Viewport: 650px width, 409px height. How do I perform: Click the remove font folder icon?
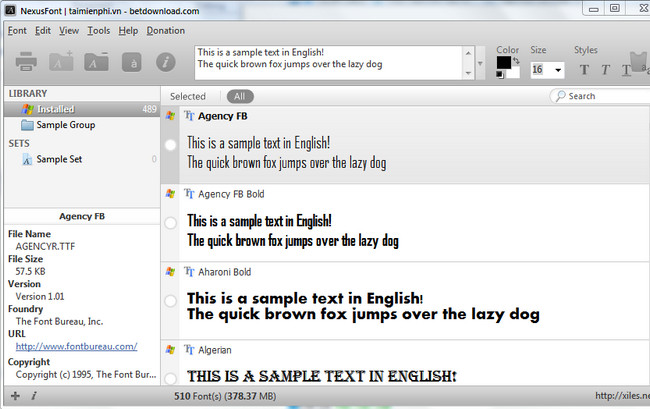(97, 62)
